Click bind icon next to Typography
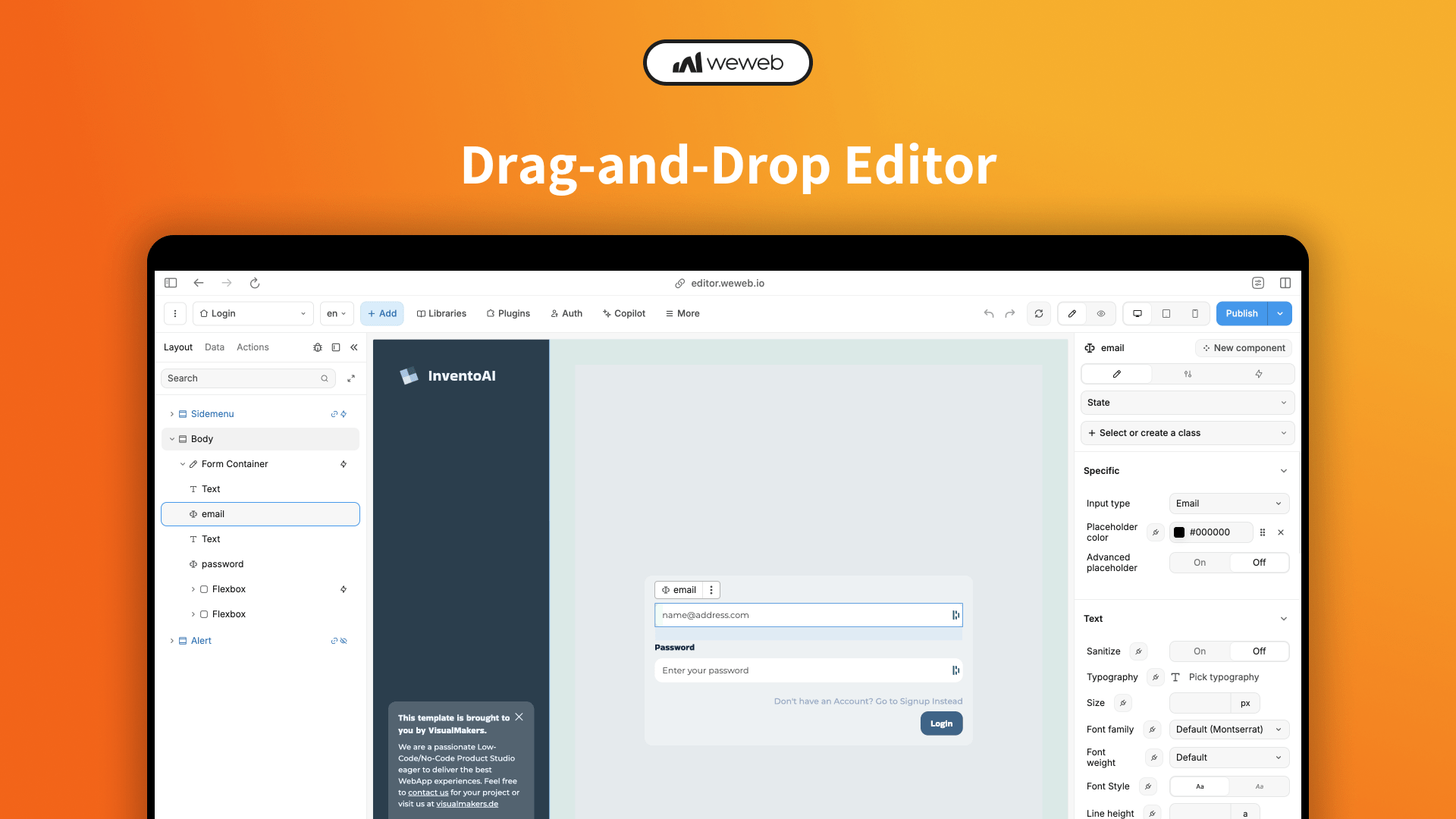This screenshot has height=819, width=1456. click(x=1156, y=677)
